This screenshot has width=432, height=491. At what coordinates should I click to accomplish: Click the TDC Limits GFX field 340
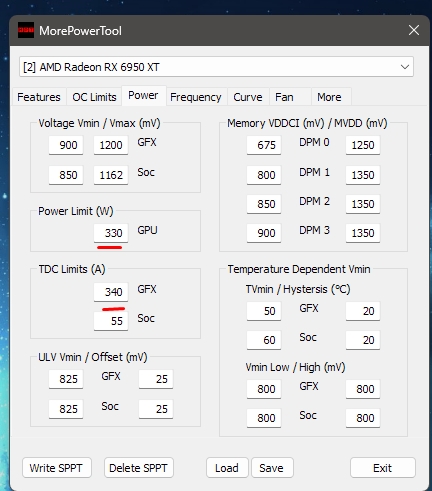[x=111, y=292]
